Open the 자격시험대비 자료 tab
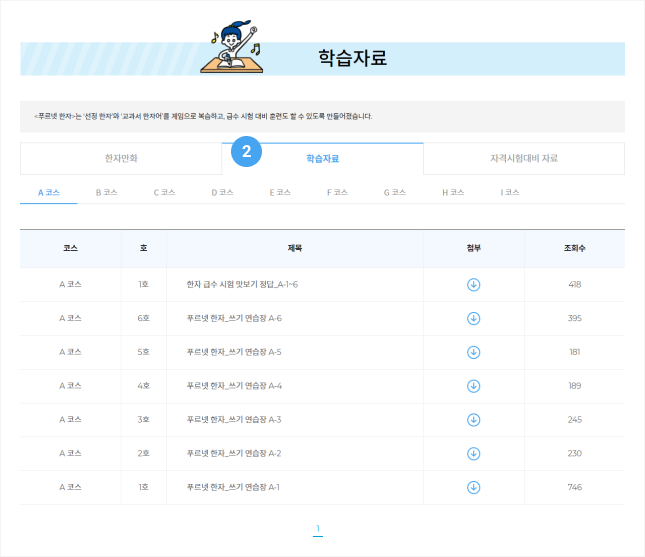Viewport: 645px width, 557px height. click(523, 159)
